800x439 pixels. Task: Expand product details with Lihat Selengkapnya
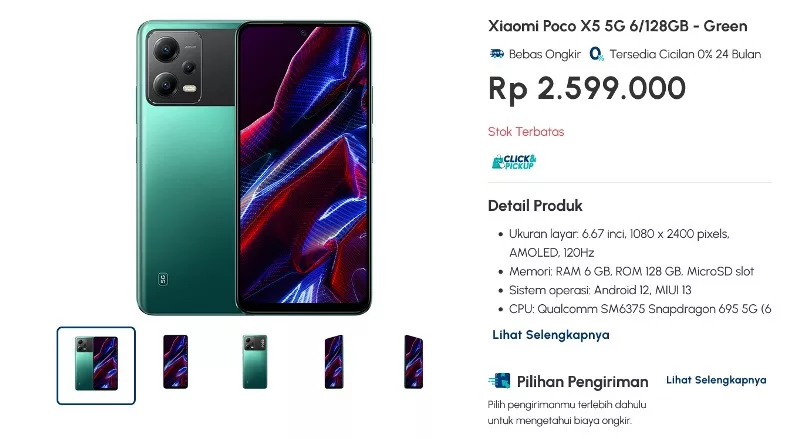pos(551,335)
